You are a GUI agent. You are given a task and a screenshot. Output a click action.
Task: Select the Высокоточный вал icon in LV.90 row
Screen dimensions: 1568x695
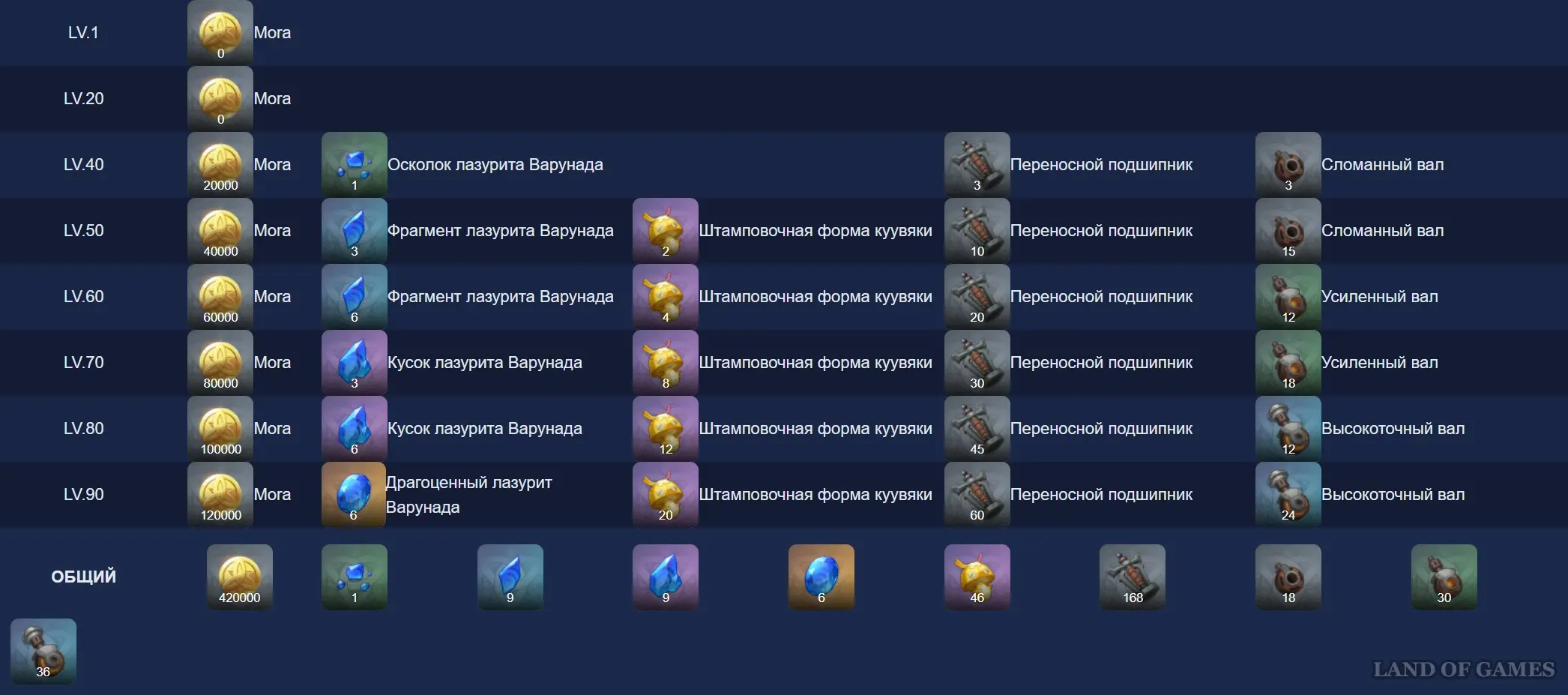1288,495
